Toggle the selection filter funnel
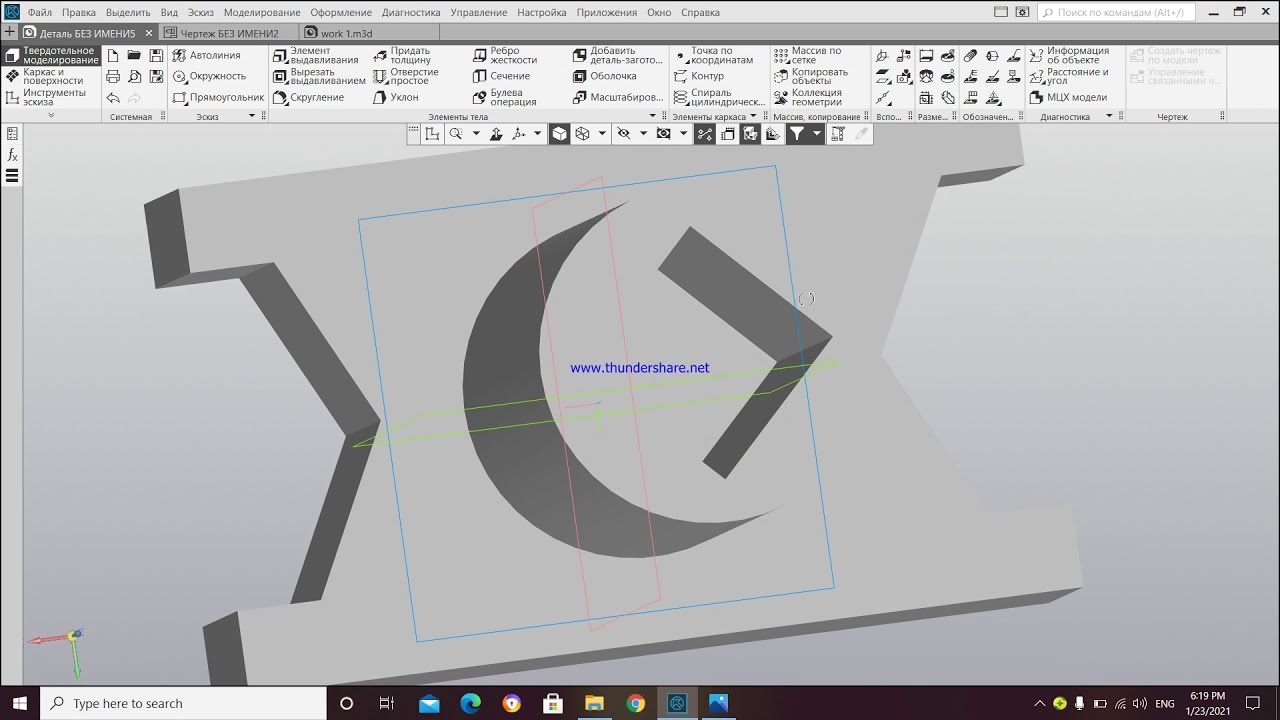The width and height of the screenshot is (1280, 720). [x=797, y=134]
